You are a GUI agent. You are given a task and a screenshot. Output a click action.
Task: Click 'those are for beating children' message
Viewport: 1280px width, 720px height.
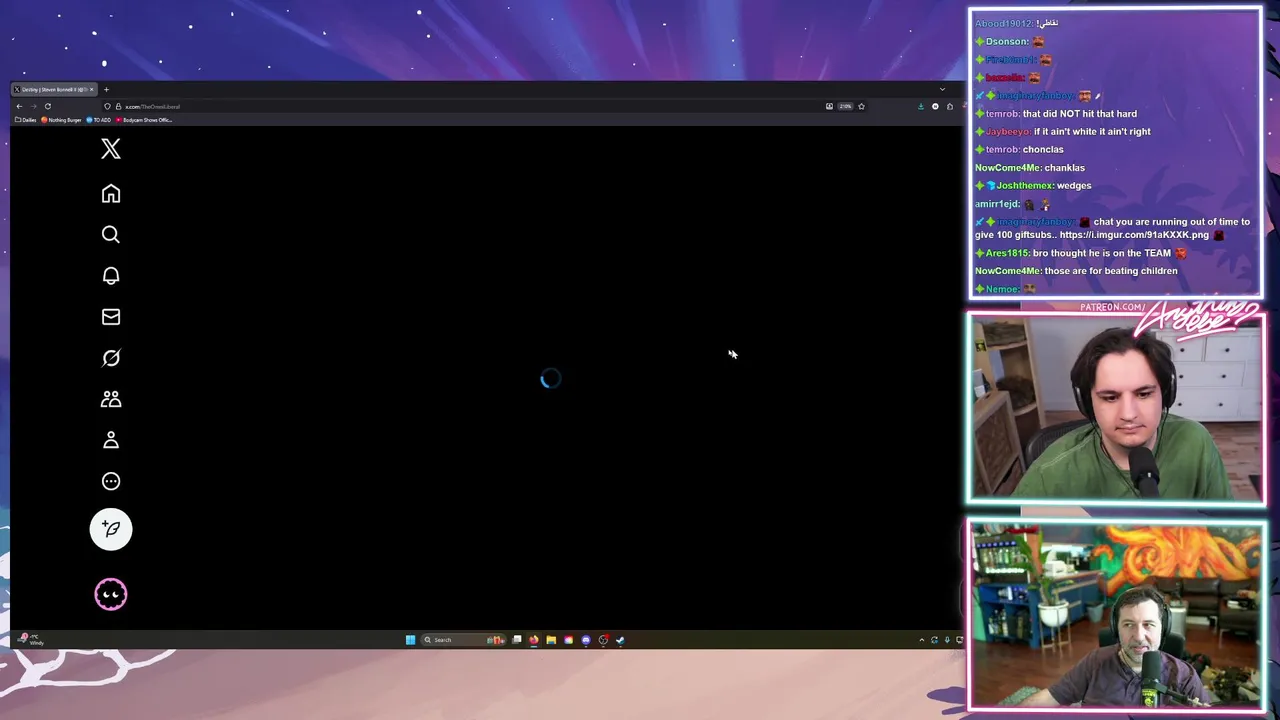point(1111,271)
